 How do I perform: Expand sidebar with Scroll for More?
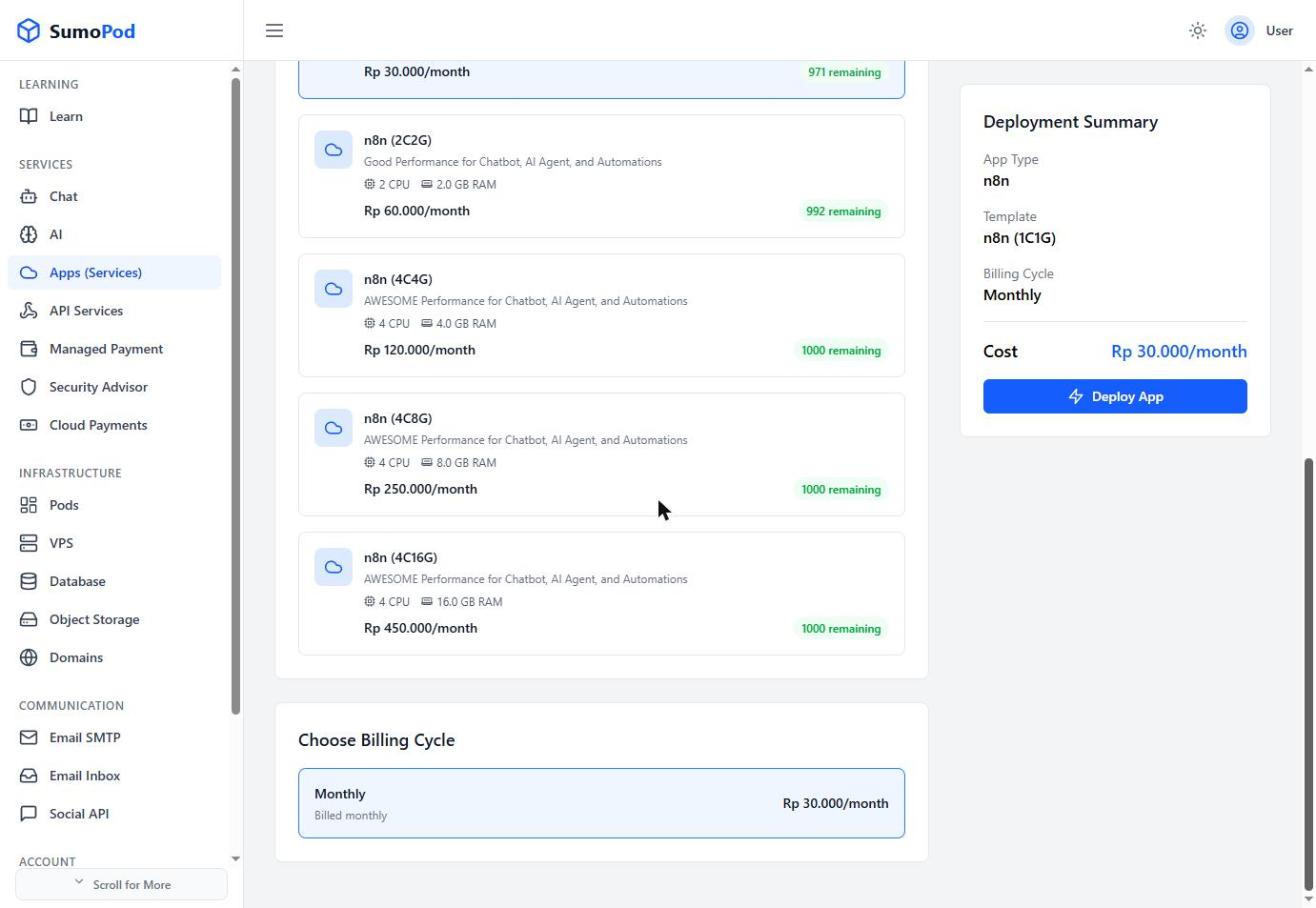[x=121, y=884]
